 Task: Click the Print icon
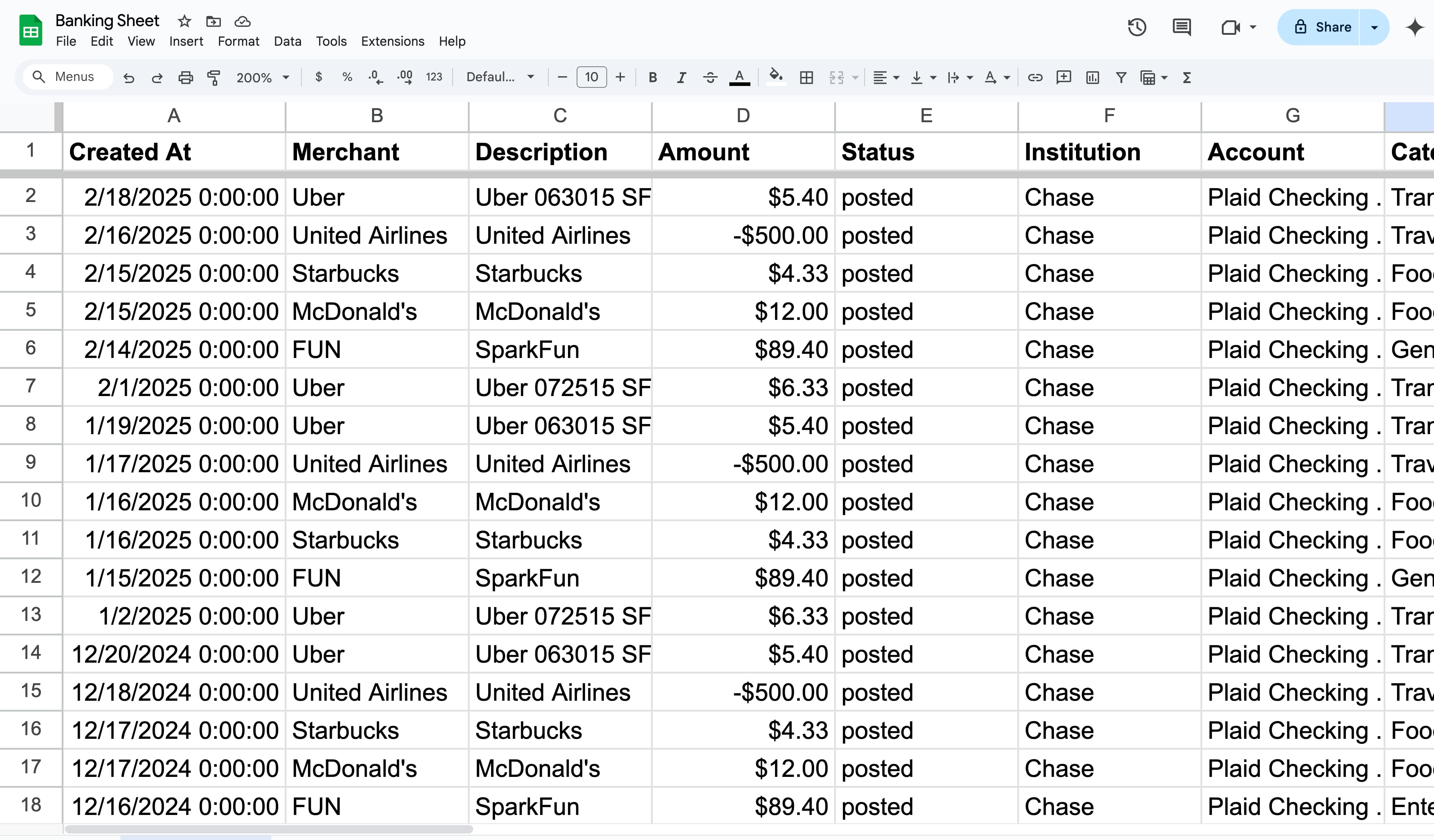tap(186, 77)
